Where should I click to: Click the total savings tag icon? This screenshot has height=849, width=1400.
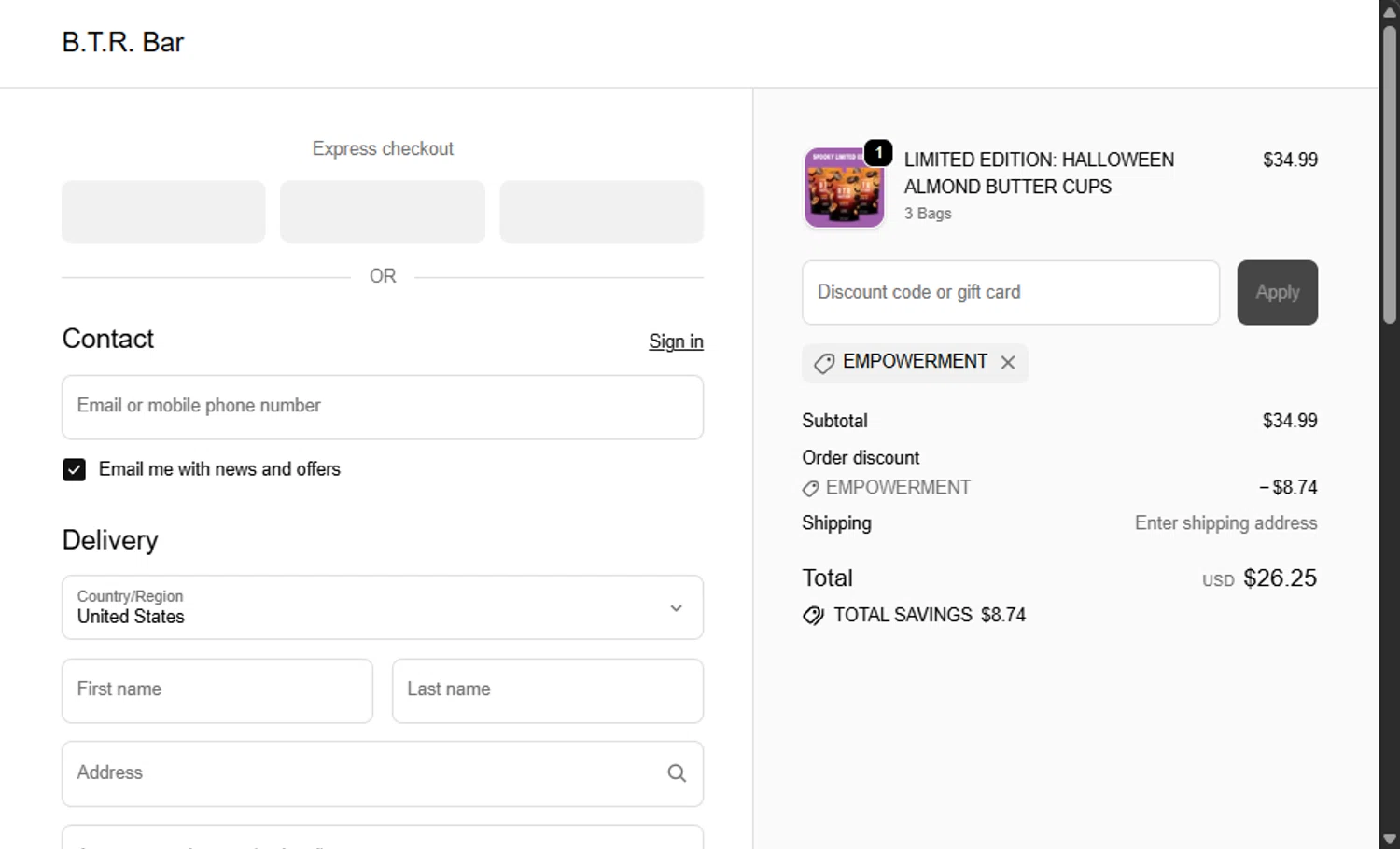813,616
